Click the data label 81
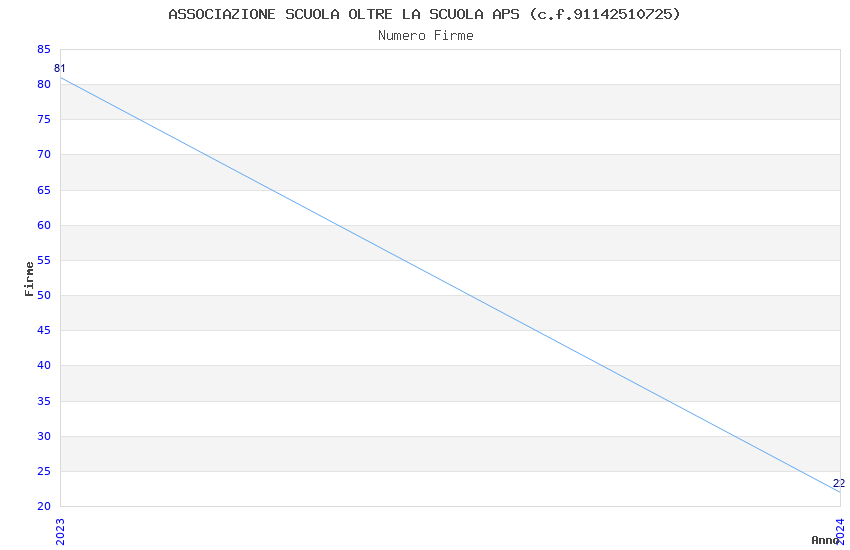 tap(60, 68)
